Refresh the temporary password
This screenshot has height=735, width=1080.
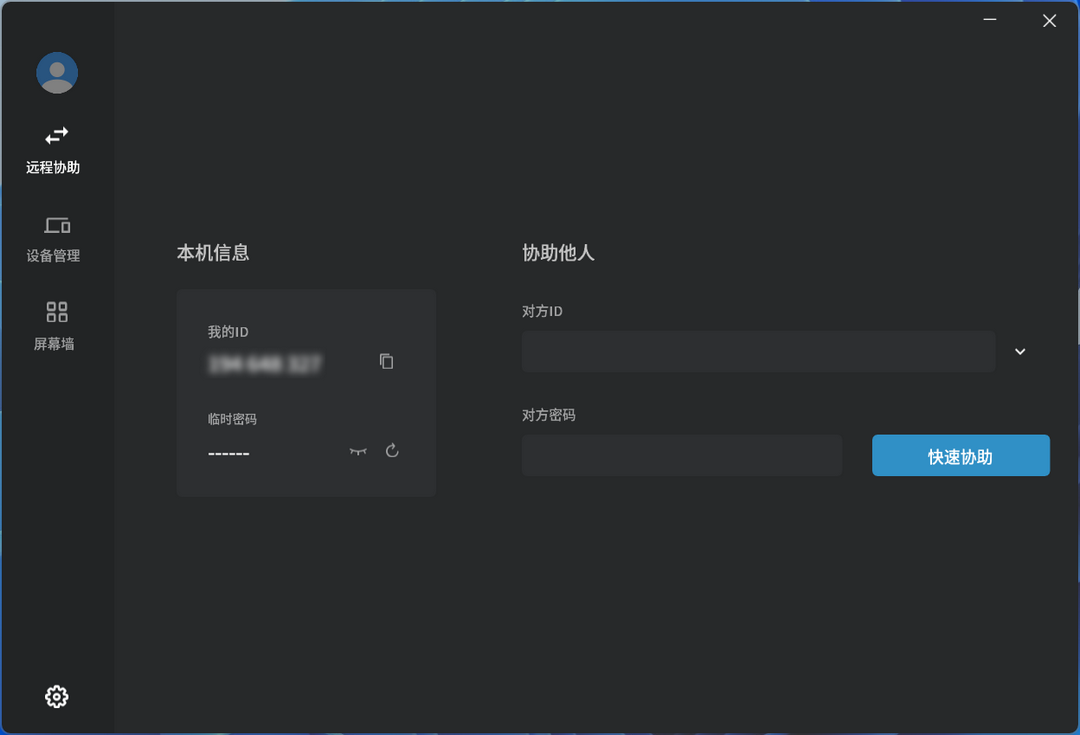(391, 451)
